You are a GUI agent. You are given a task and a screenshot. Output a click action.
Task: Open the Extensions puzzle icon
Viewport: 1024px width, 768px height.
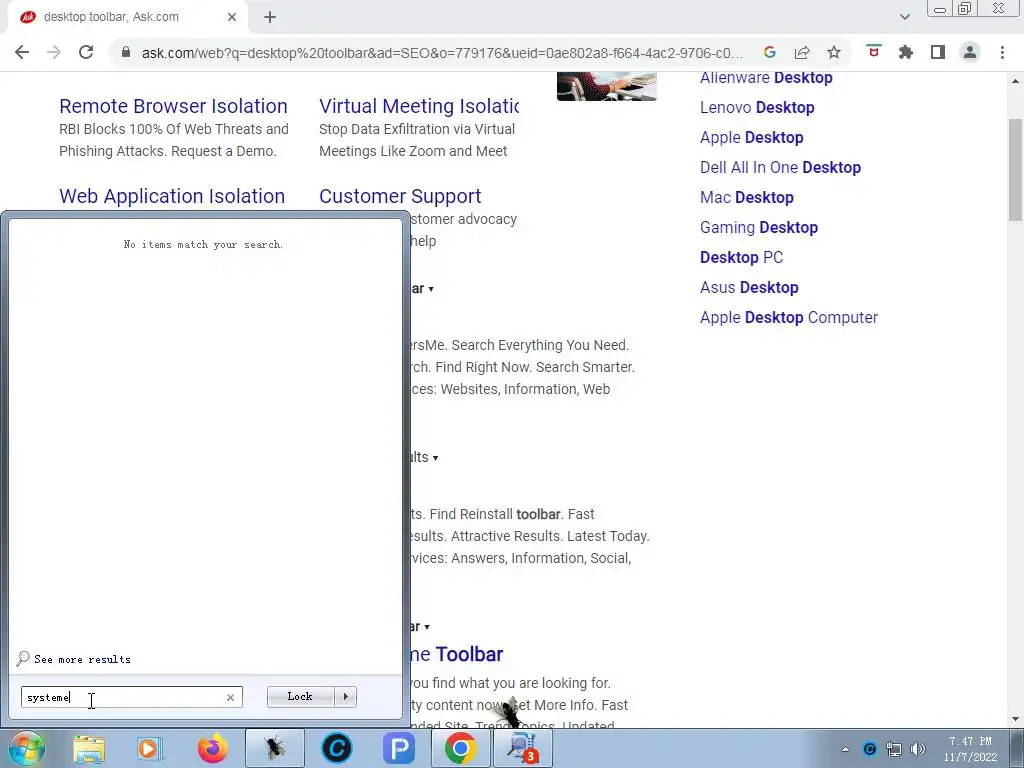(x=905, y=52)
